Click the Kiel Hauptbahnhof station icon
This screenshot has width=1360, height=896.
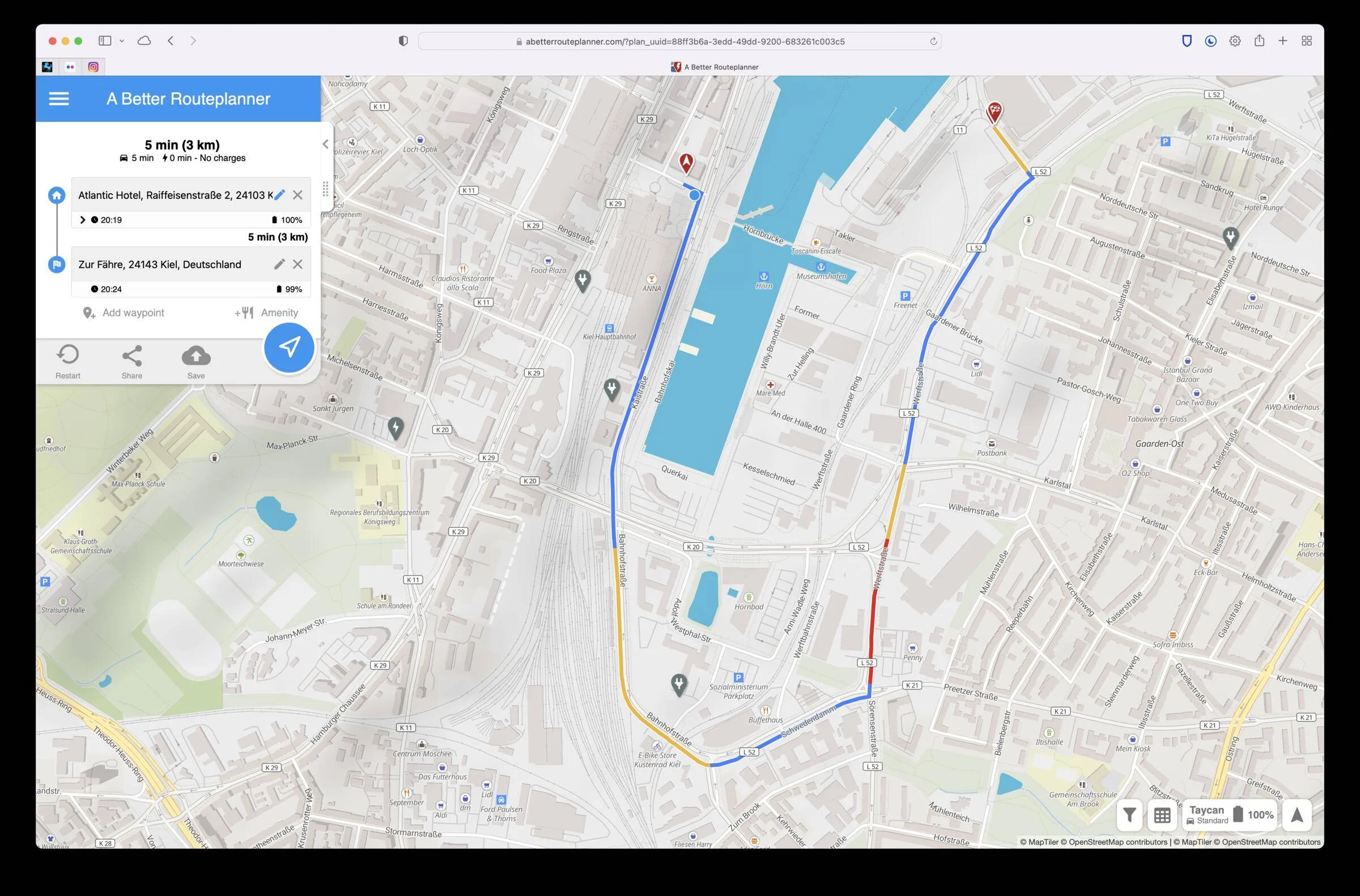[x=609, y=328]
